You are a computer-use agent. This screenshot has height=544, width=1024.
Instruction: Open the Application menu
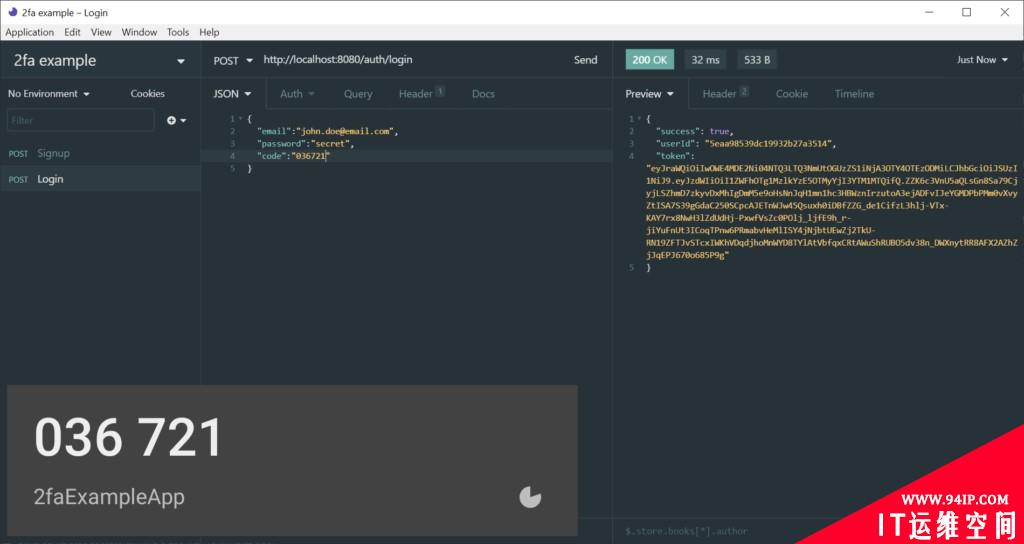pyautogui.click(x=29, y=32)
